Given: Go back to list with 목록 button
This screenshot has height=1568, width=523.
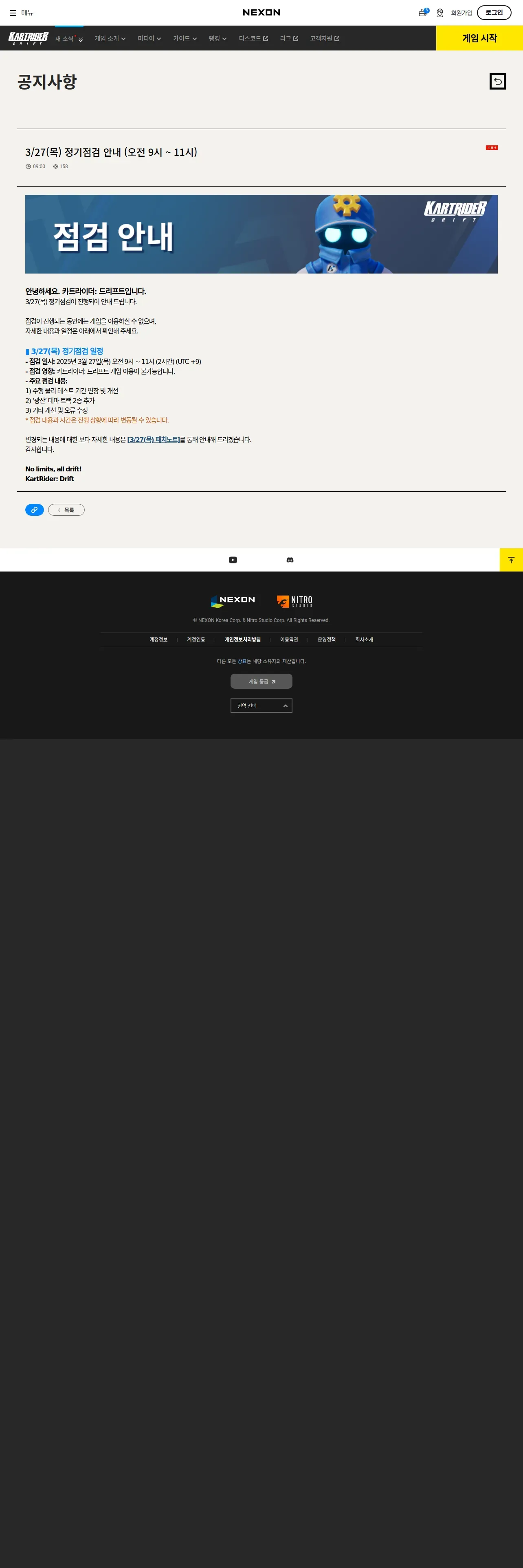Looking at the screenshot, I should tap(66, 510).
